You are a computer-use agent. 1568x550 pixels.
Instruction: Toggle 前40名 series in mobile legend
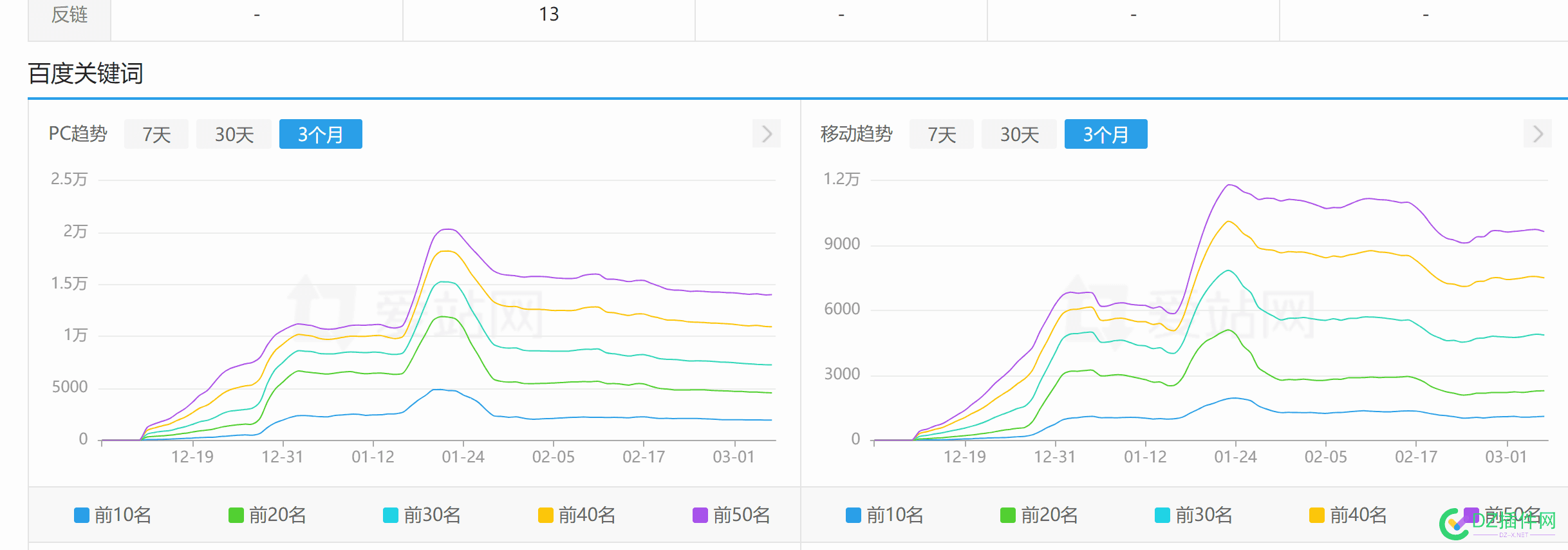[1348, 515]
